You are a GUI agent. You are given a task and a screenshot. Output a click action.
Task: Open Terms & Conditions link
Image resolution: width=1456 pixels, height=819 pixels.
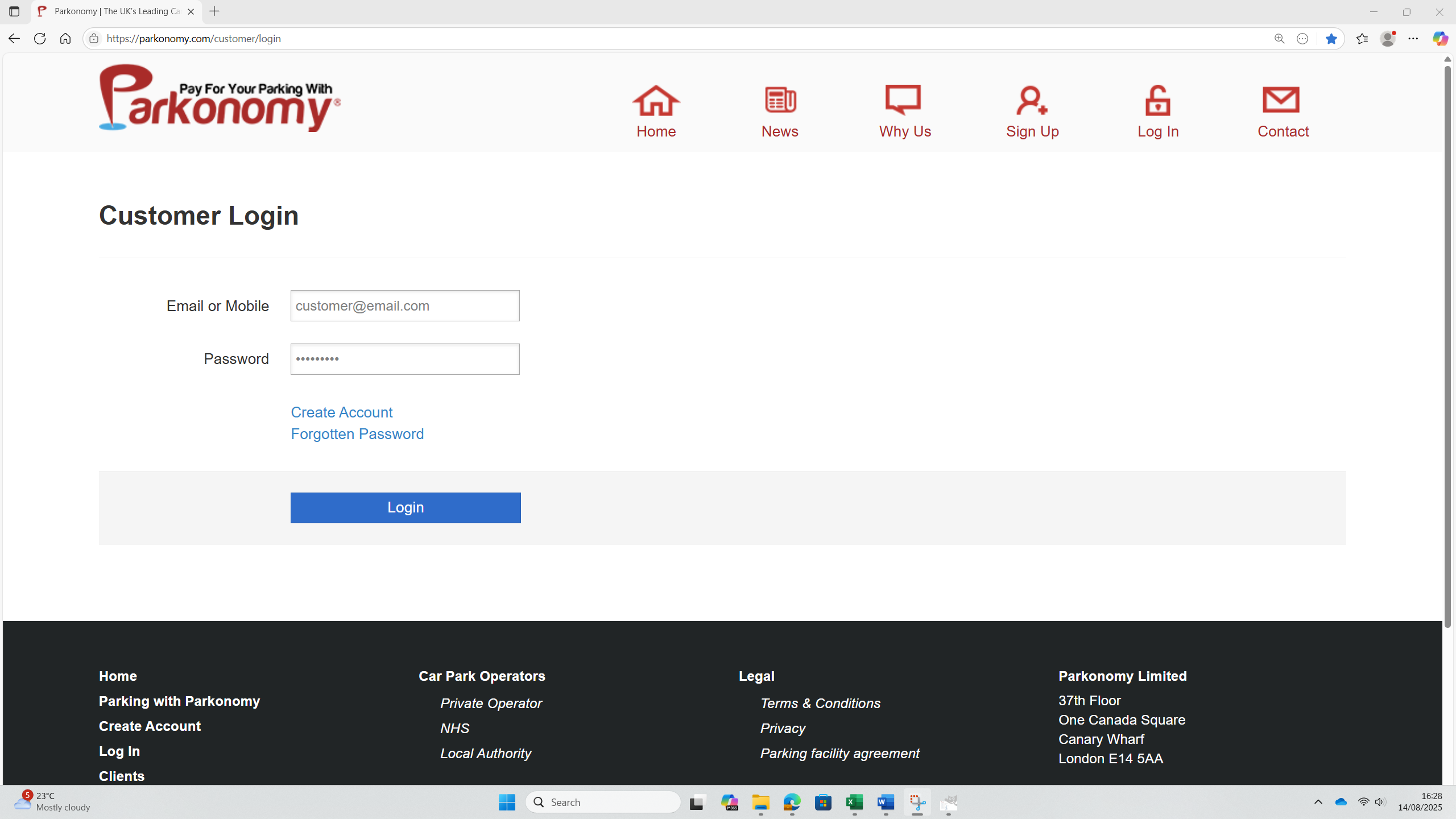(820, 704)
